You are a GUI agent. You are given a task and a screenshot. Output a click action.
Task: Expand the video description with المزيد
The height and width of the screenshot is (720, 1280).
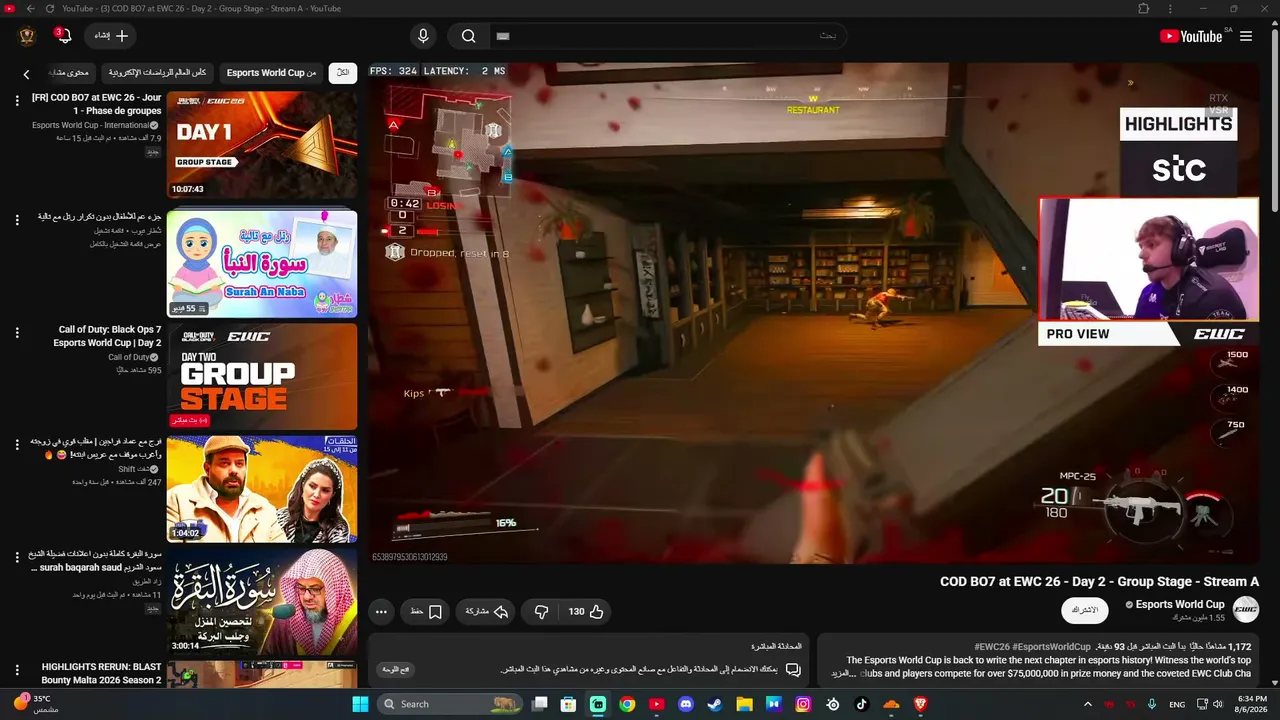click(x=841, y=673)
